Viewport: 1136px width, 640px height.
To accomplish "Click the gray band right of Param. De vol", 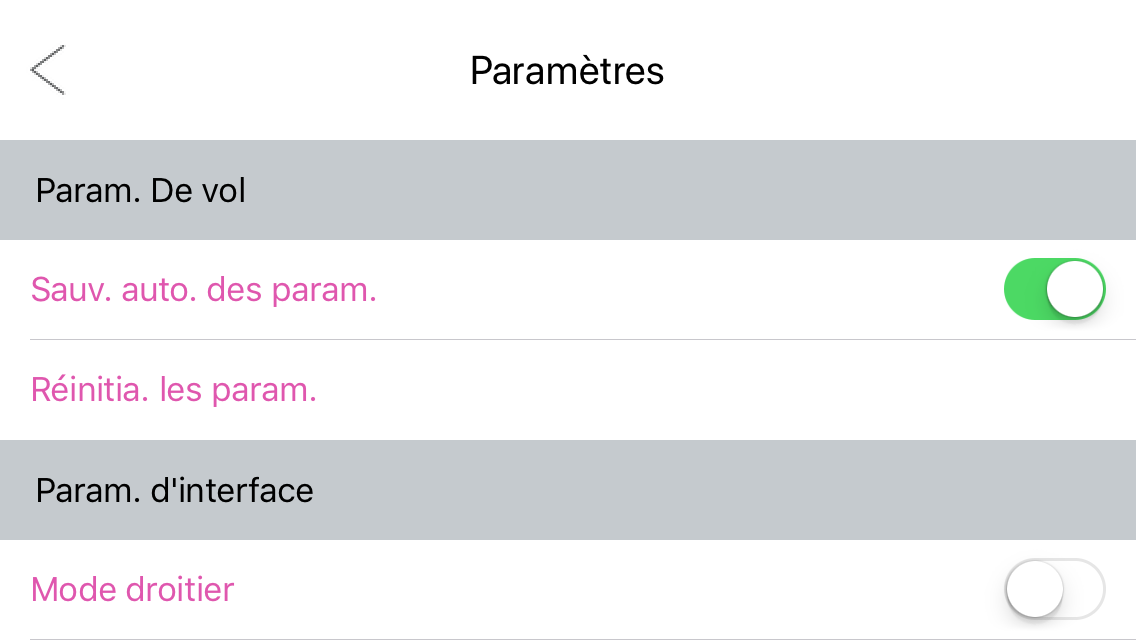I will click(x=700, y=190).
